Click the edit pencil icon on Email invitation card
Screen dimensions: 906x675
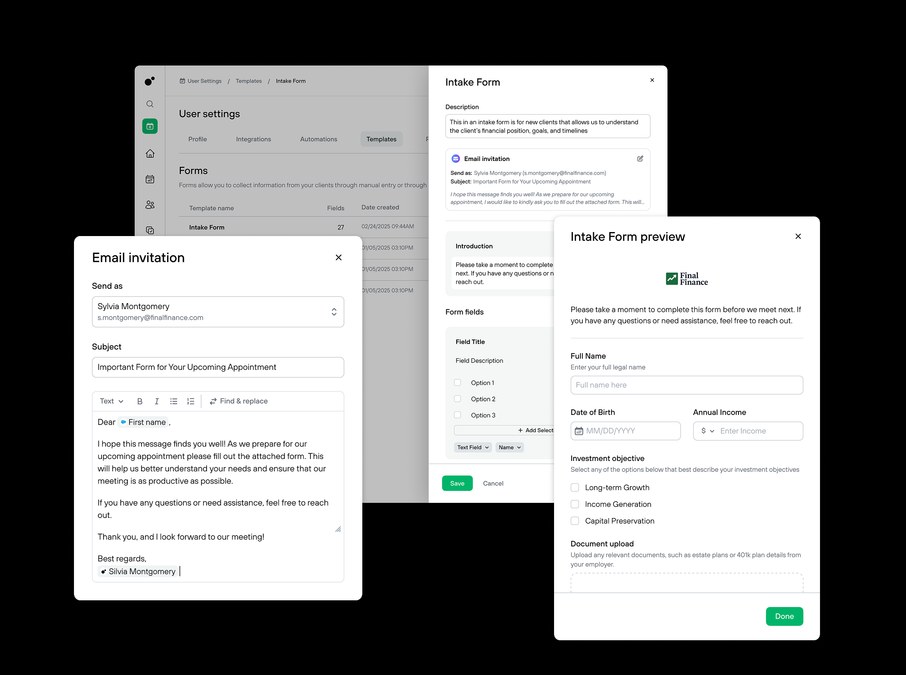tap(640, 158)
